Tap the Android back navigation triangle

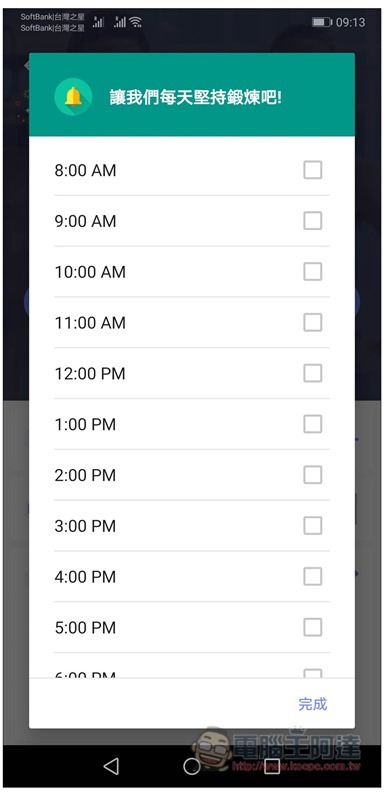coord(111,766)
